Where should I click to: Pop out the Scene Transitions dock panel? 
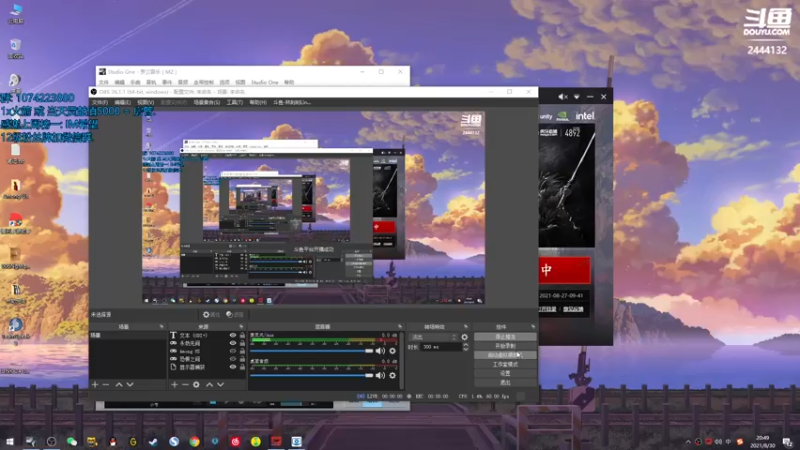(466, 327)
